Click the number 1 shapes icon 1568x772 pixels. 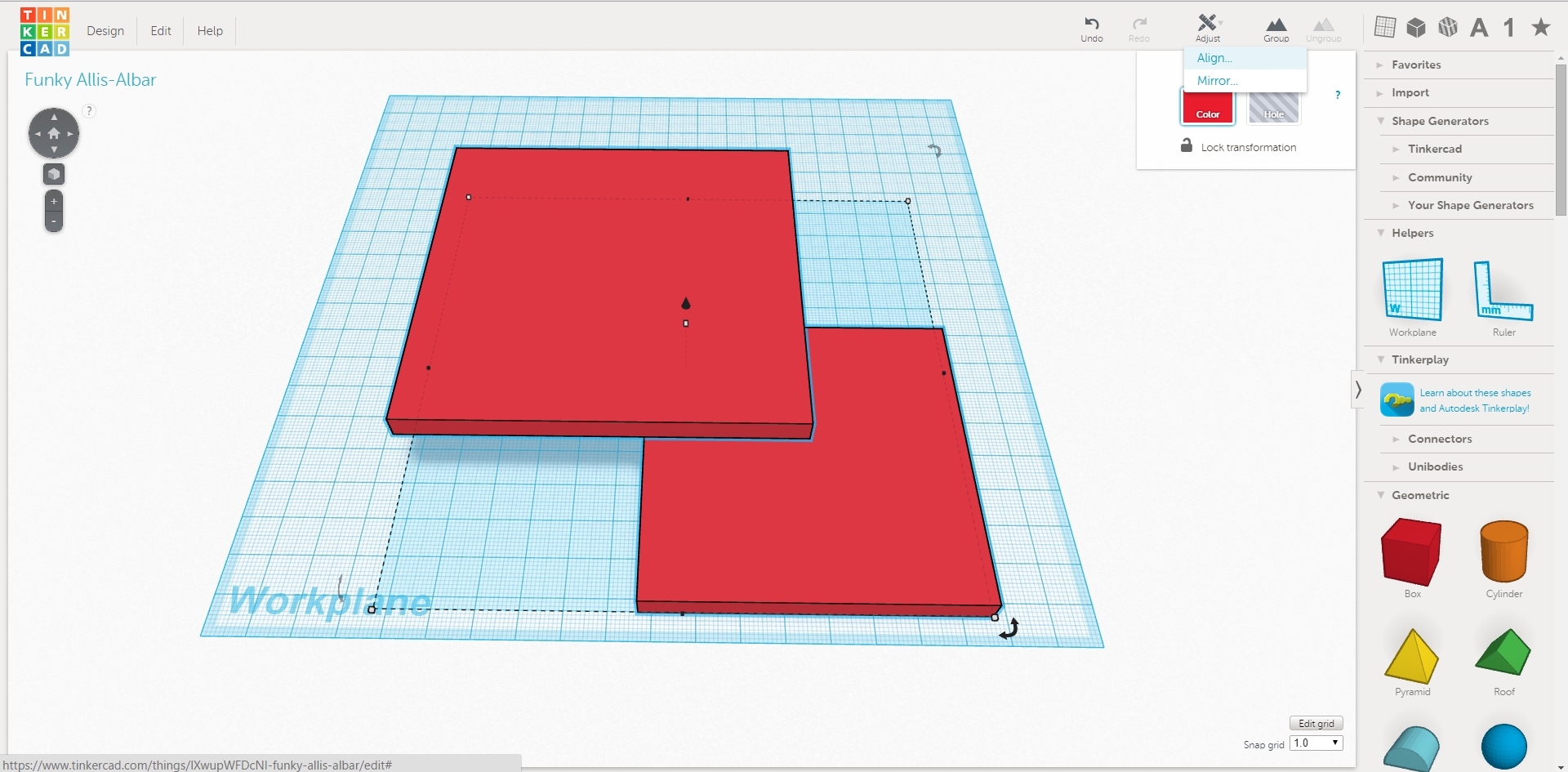coord(1509,28)
